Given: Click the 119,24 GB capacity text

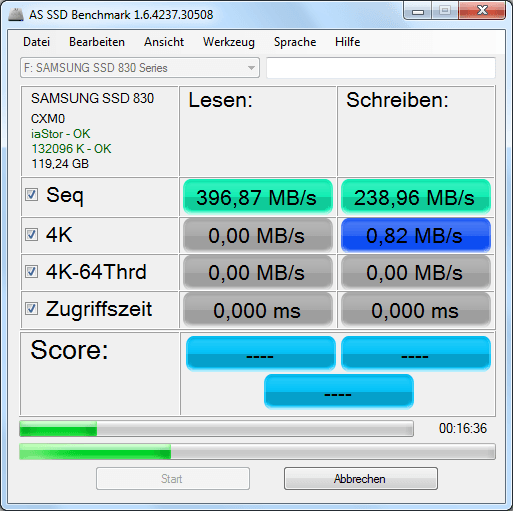Looking at the screenshot, I should (x=60, y=164).
